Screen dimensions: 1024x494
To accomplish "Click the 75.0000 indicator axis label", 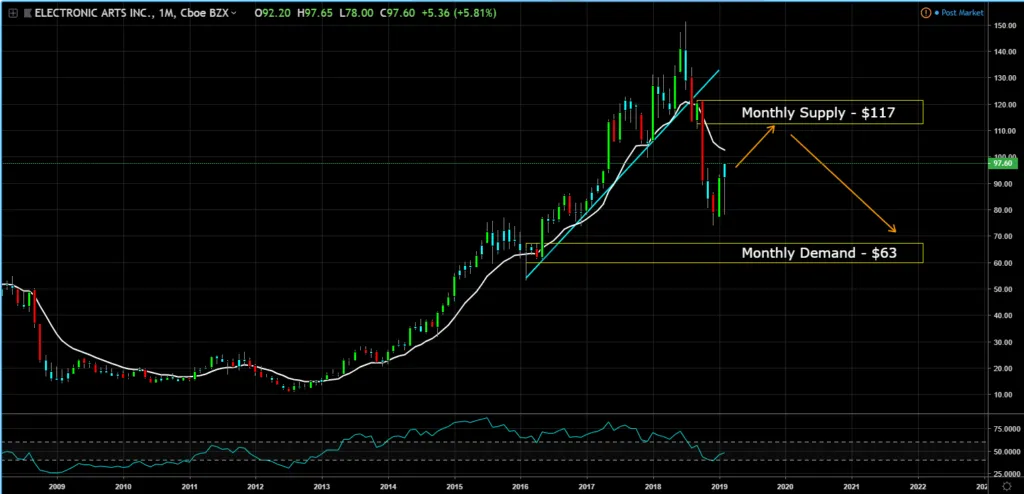I will (x=1005, y=429).
